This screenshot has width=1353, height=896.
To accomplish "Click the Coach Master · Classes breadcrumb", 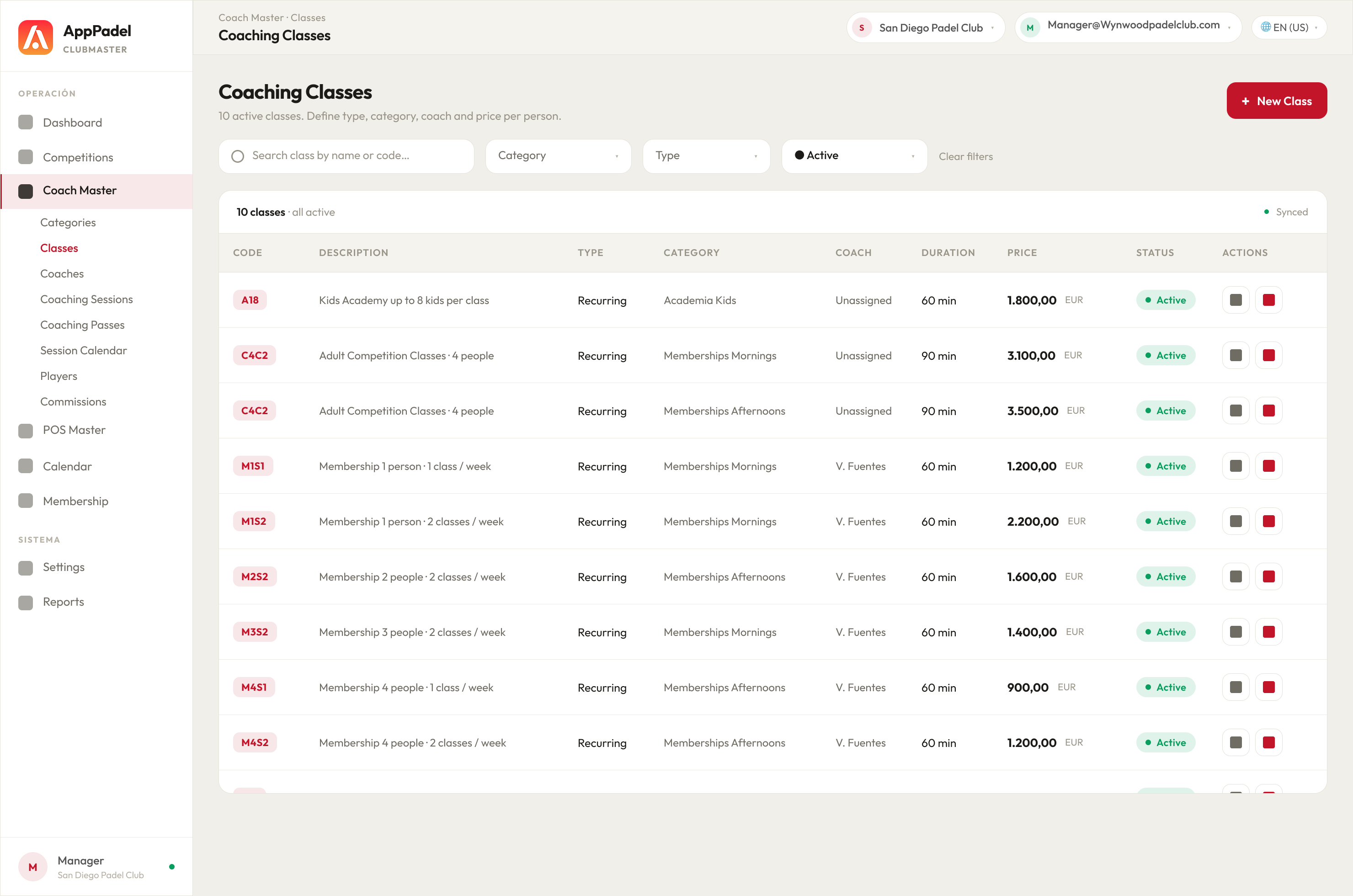I will 272,18.
